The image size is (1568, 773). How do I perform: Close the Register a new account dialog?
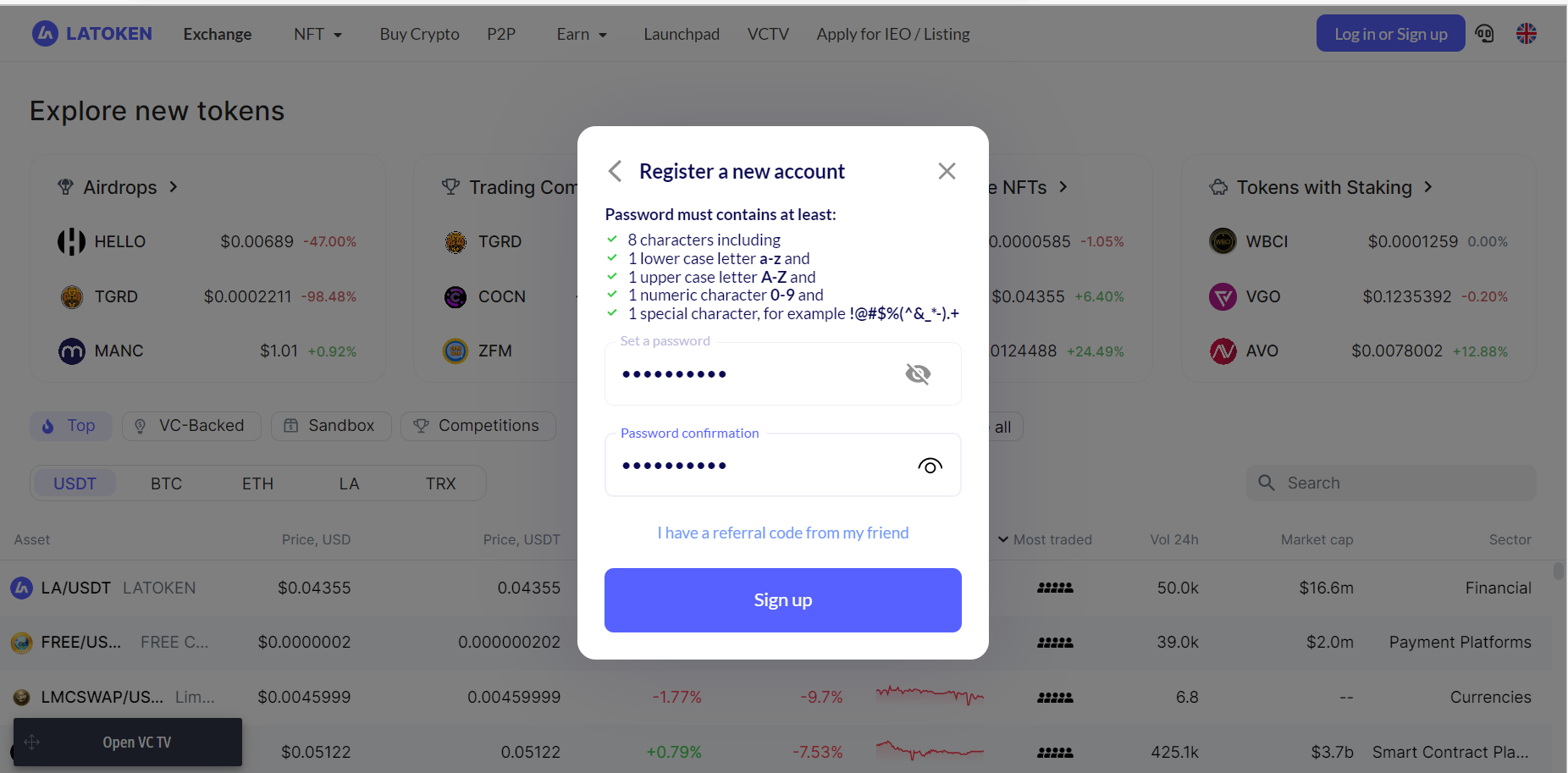pyautogui.click(x=947, y=171)
